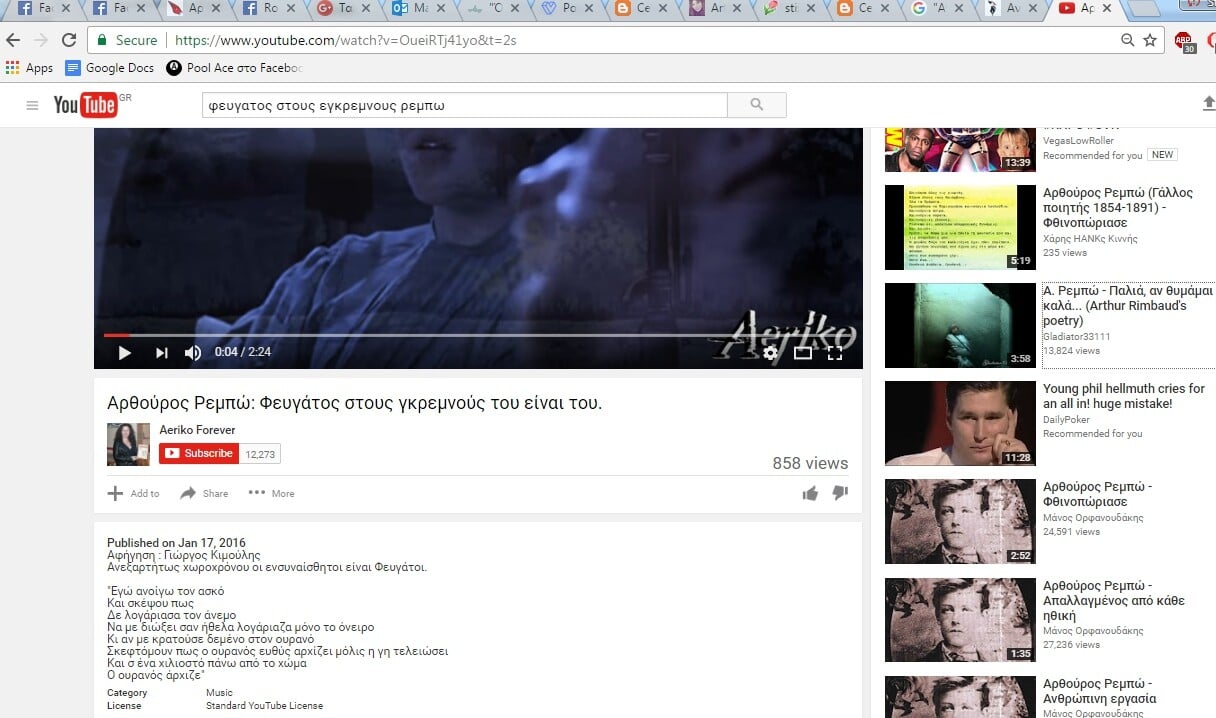Dislike the video with thumbs down

pos(840,493)
